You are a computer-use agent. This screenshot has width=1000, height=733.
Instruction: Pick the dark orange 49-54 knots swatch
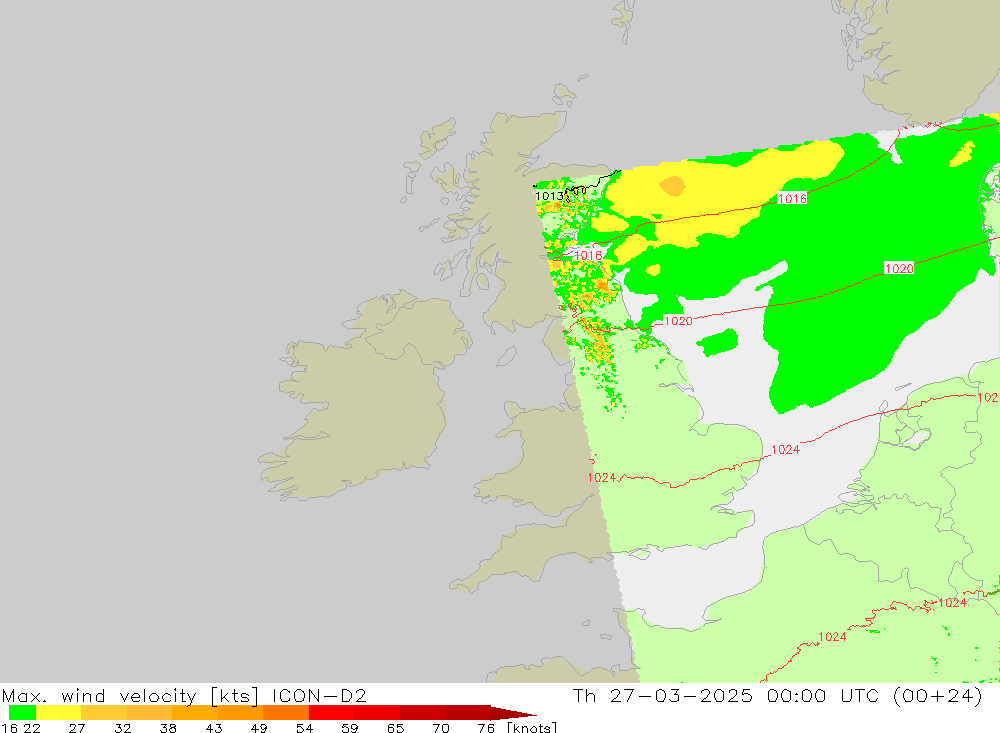tap(286, 713)
